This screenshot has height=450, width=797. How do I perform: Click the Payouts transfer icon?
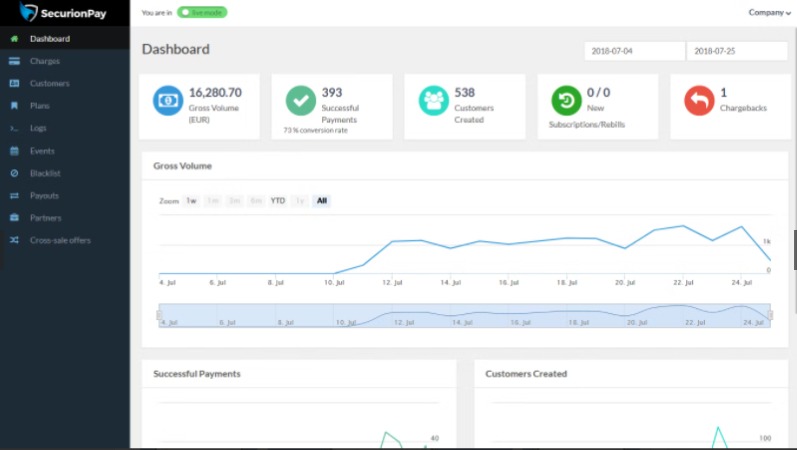tap(14, 196)
